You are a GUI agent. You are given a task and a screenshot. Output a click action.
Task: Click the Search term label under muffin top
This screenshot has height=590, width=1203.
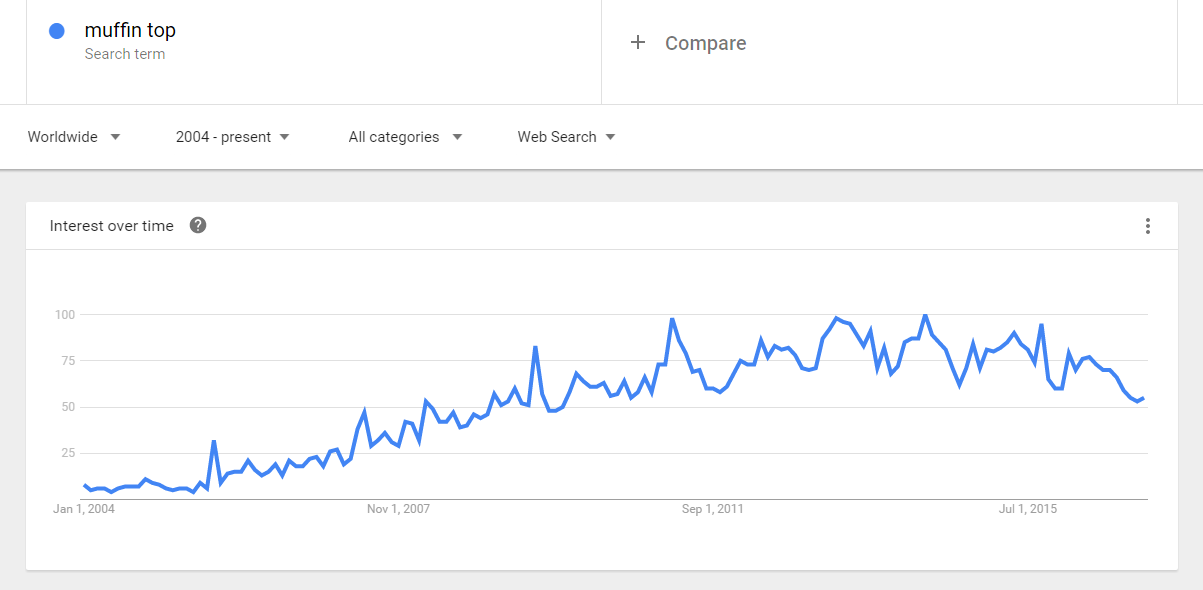pyautogui.click(x=125, y=54)
